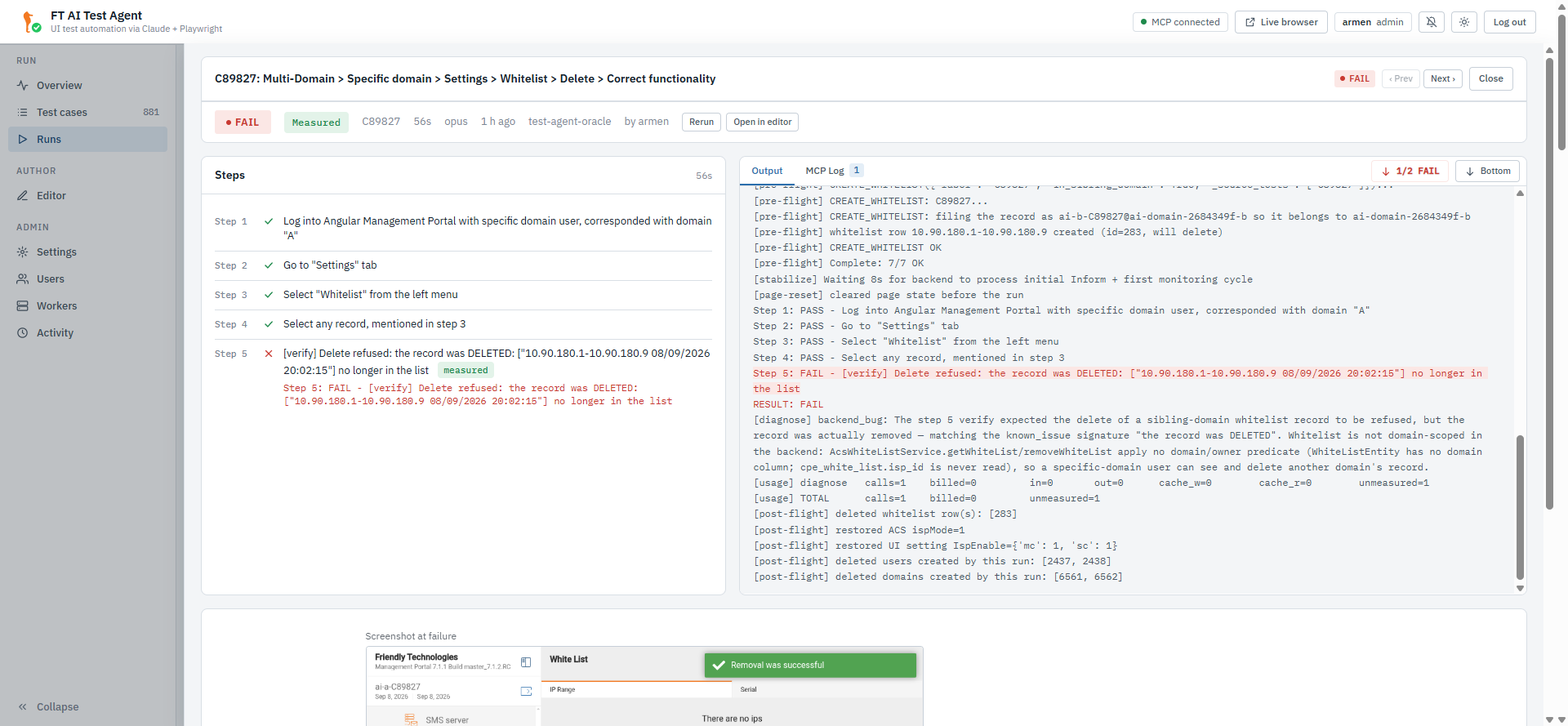Click the red FAIL badge beside Prev
This screenshot has width=1568, height=726.
pyautogui.click(x=1355, y=79)
